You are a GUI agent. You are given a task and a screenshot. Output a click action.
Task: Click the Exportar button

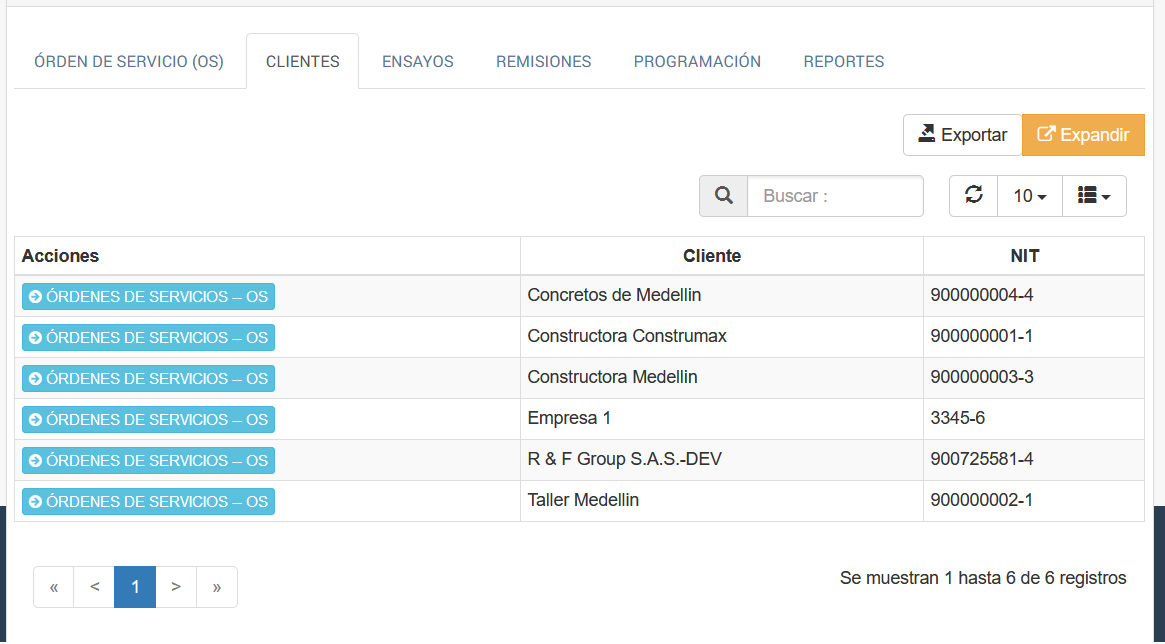962,135
